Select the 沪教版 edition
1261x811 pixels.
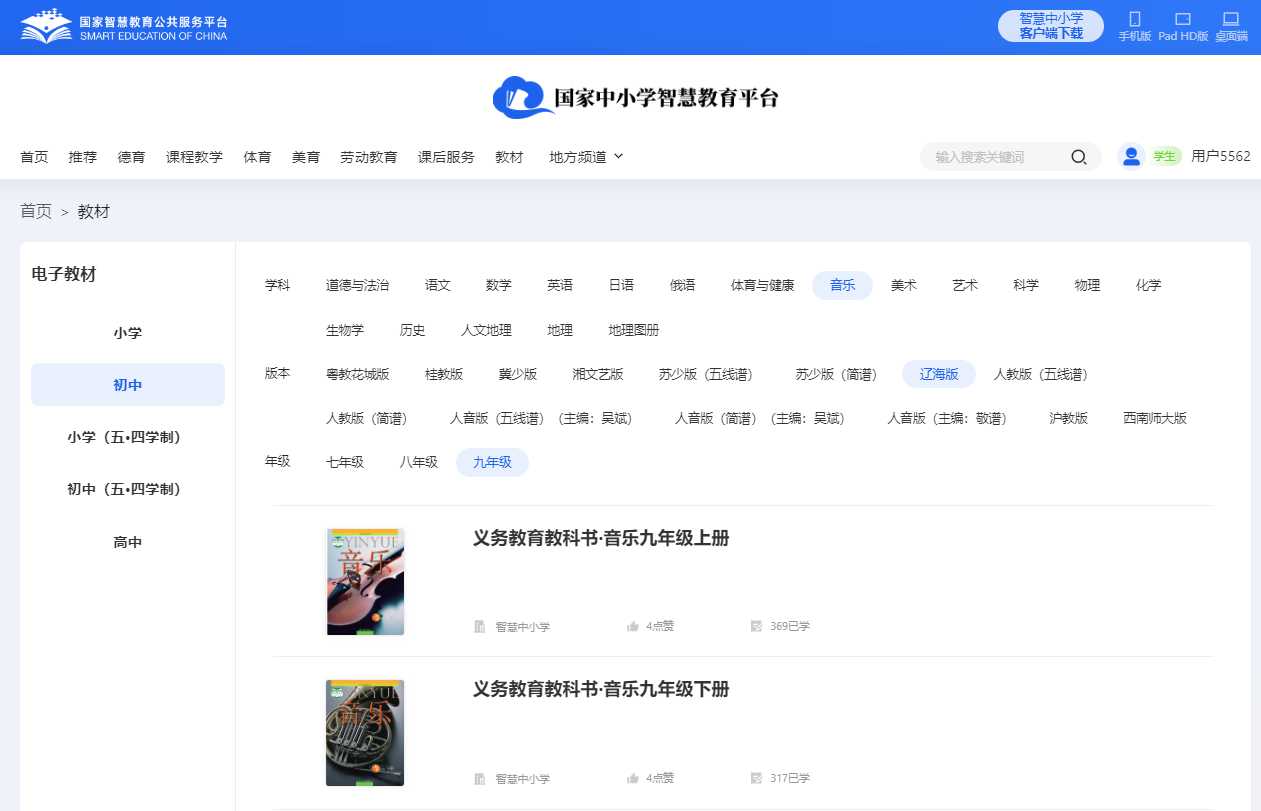coord(1069,418)
